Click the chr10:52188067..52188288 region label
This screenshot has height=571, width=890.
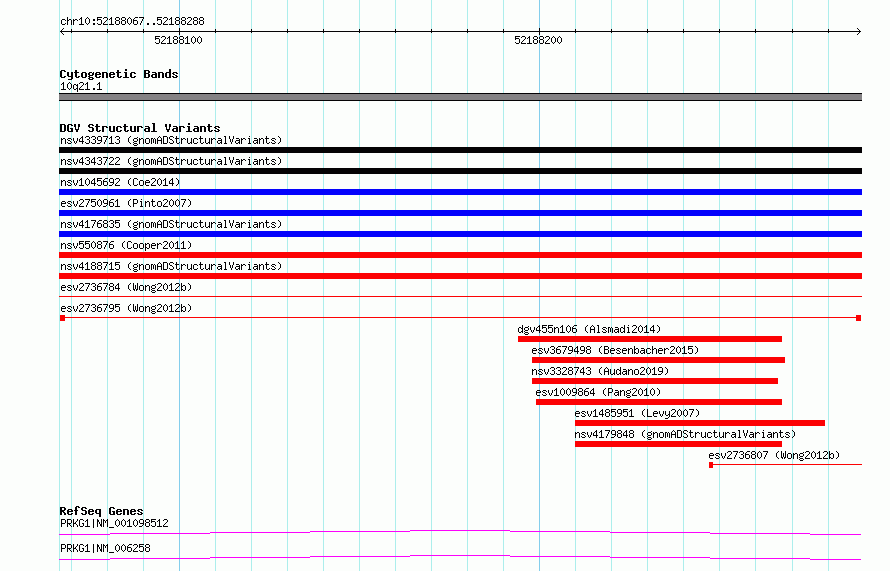132,22
